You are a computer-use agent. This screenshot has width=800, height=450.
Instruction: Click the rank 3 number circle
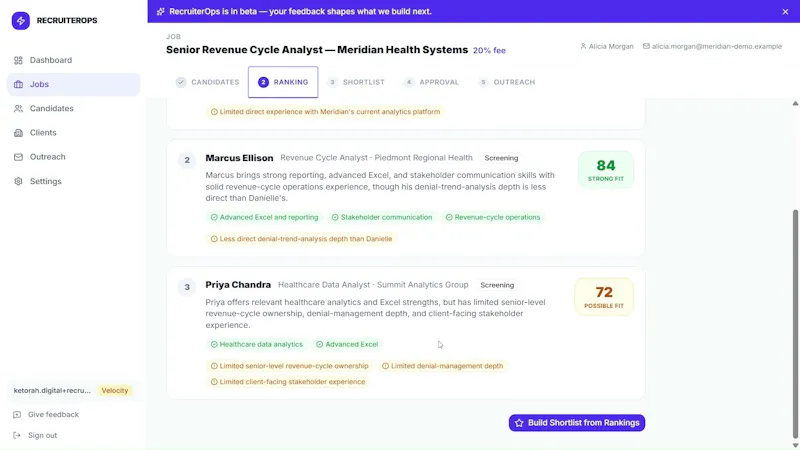click(x=187, y=287)
